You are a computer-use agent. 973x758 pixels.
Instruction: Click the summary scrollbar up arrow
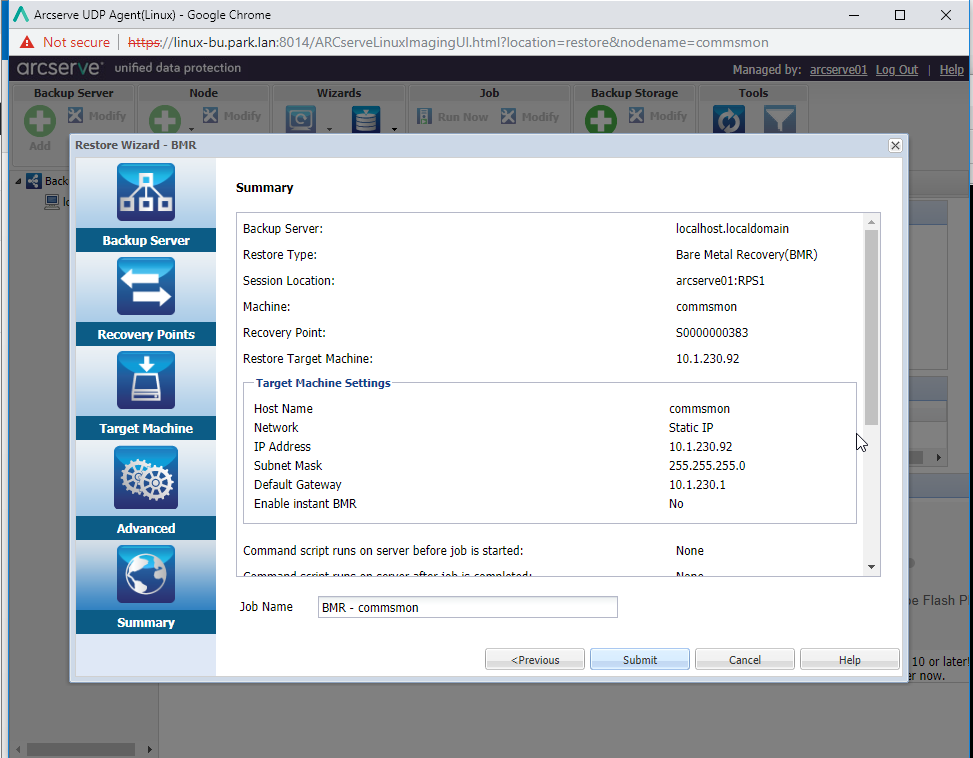[871, 222]
